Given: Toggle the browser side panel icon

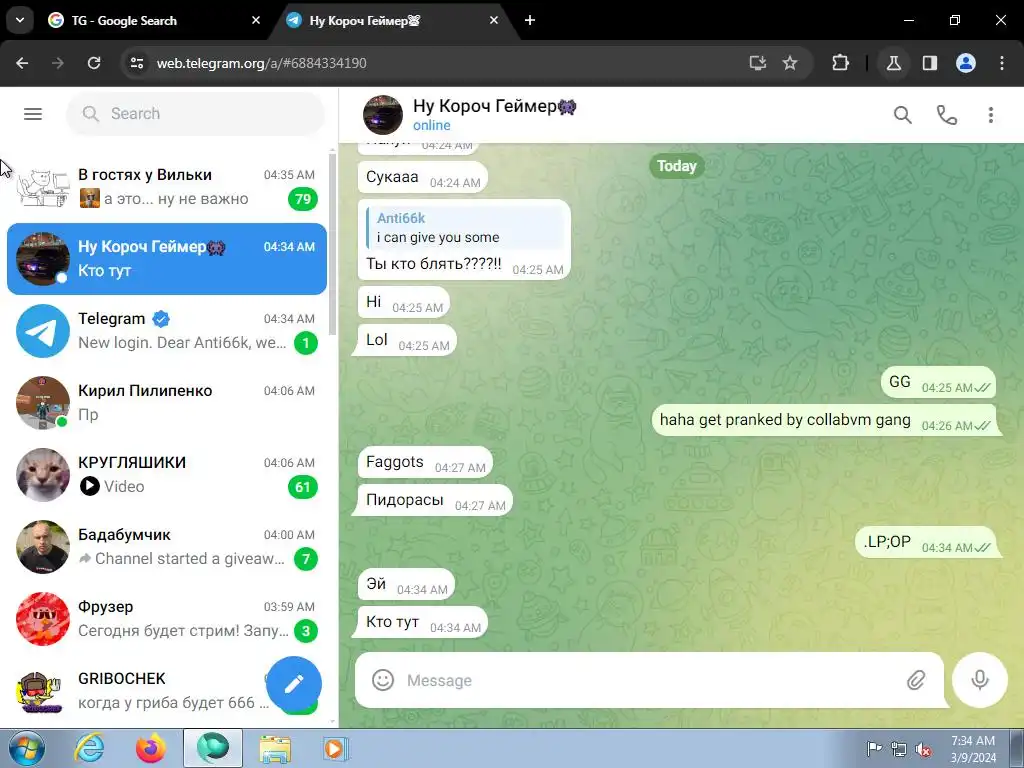Looking at the screenshot, I should point(930,63).
